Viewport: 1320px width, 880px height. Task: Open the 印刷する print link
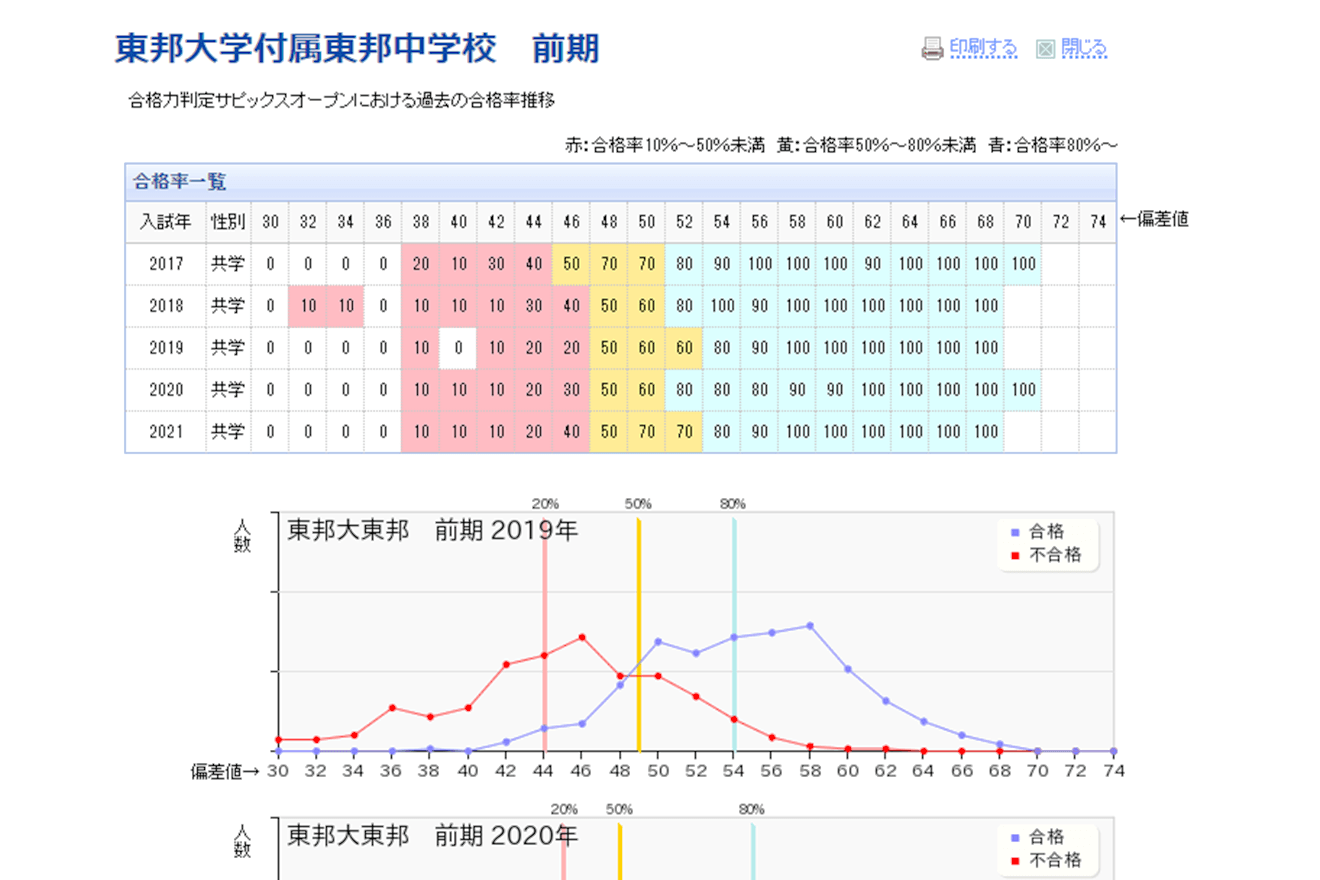983,48
